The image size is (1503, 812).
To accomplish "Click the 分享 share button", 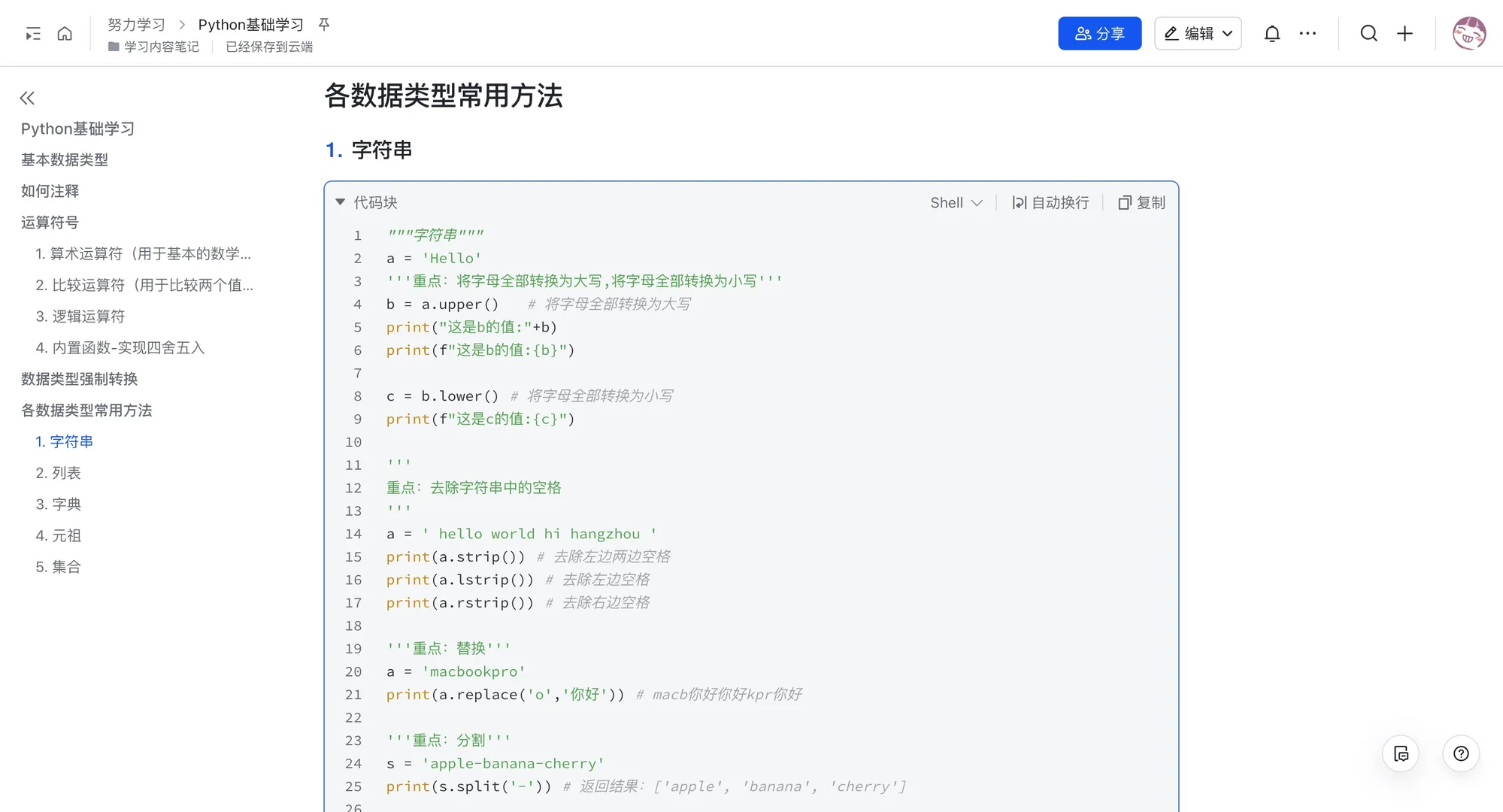I will [x=1099, y=33].
